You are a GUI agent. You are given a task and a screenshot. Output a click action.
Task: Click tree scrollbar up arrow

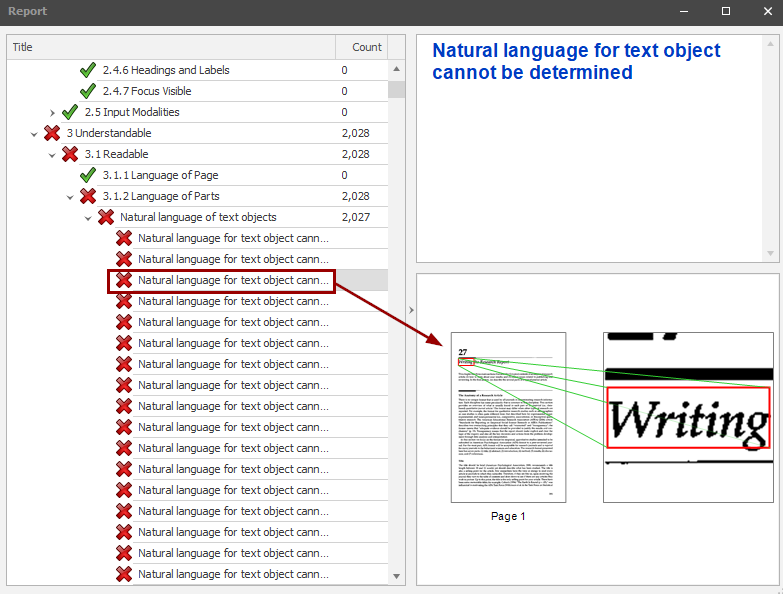pyautogui.click(x=396, y=69)
